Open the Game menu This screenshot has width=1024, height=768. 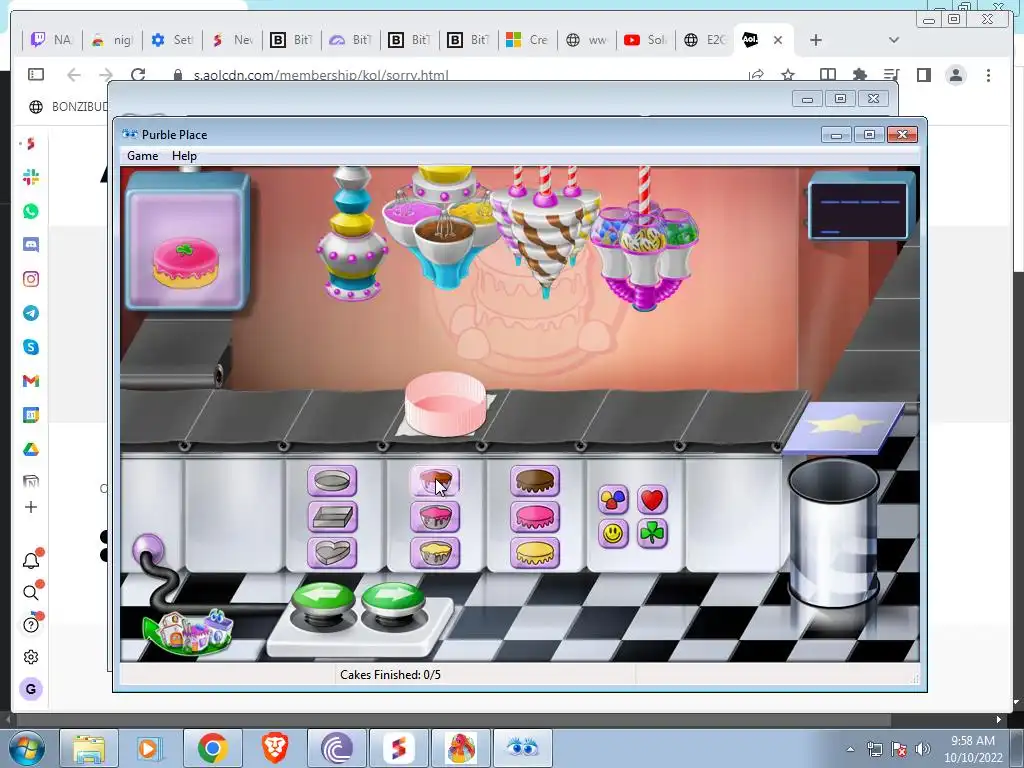pyautogui.click(x=142, y=156)
